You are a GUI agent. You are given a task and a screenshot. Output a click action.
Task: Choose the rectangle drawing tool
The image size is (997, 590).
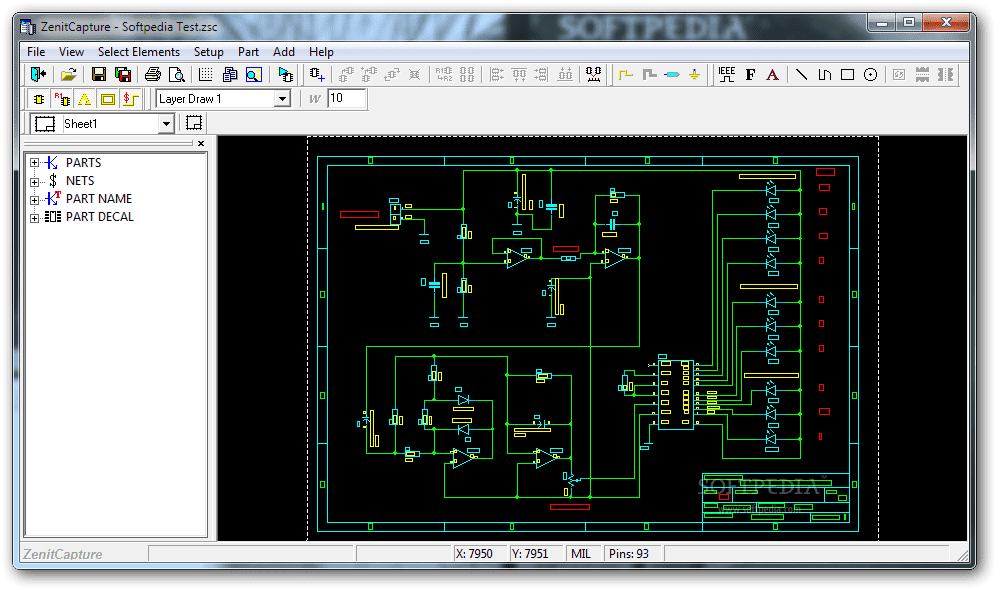[847, 74]
